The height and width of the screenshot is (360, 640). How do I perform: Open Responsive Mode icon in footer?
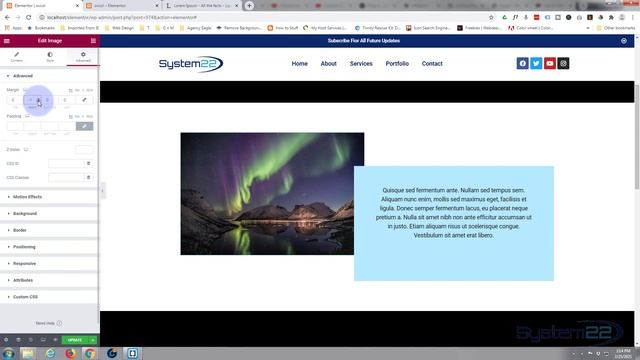tap(43, 340)
